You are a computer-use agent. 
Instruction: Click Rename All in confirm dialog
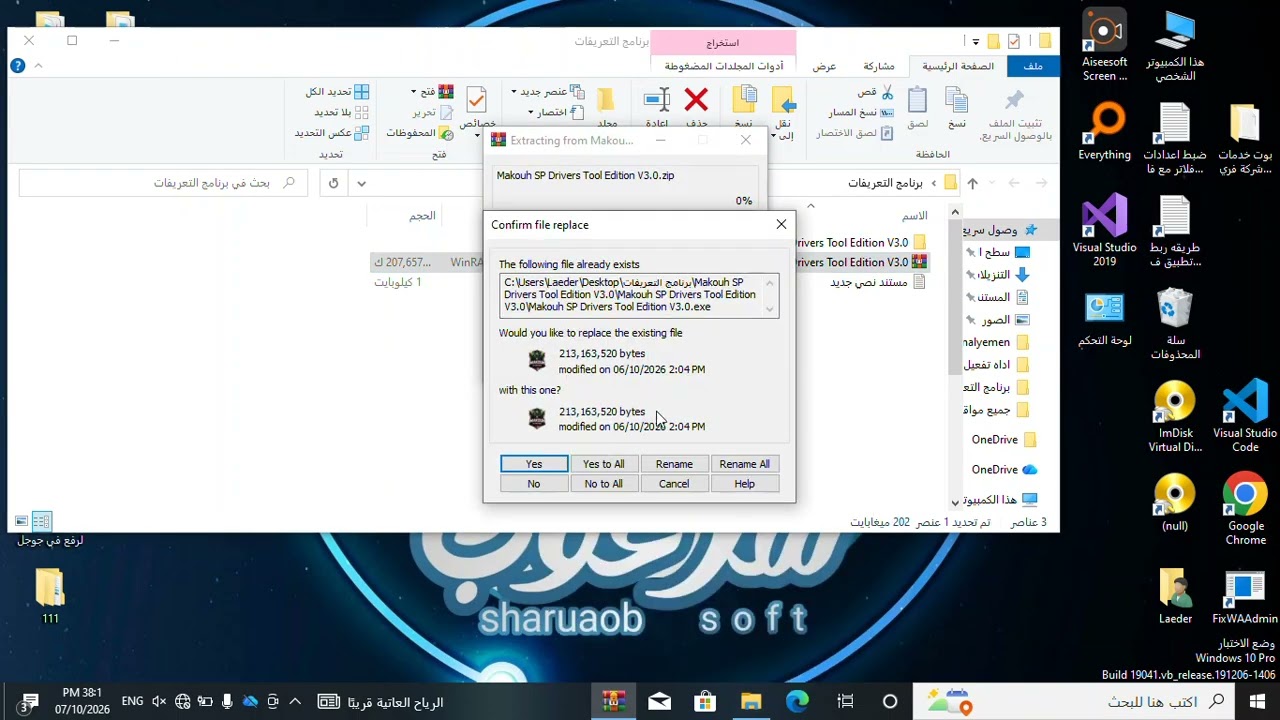pyautogui.click(x=744, y=464)
